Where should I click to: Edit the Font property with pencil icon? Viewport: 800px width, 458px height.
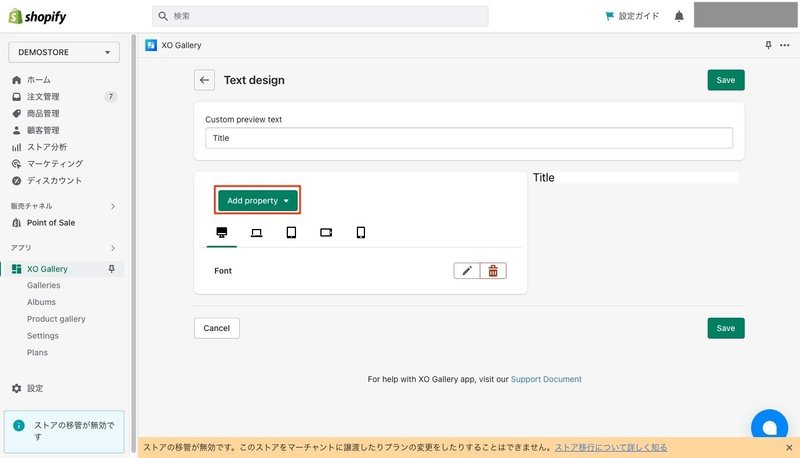(467, 271)
